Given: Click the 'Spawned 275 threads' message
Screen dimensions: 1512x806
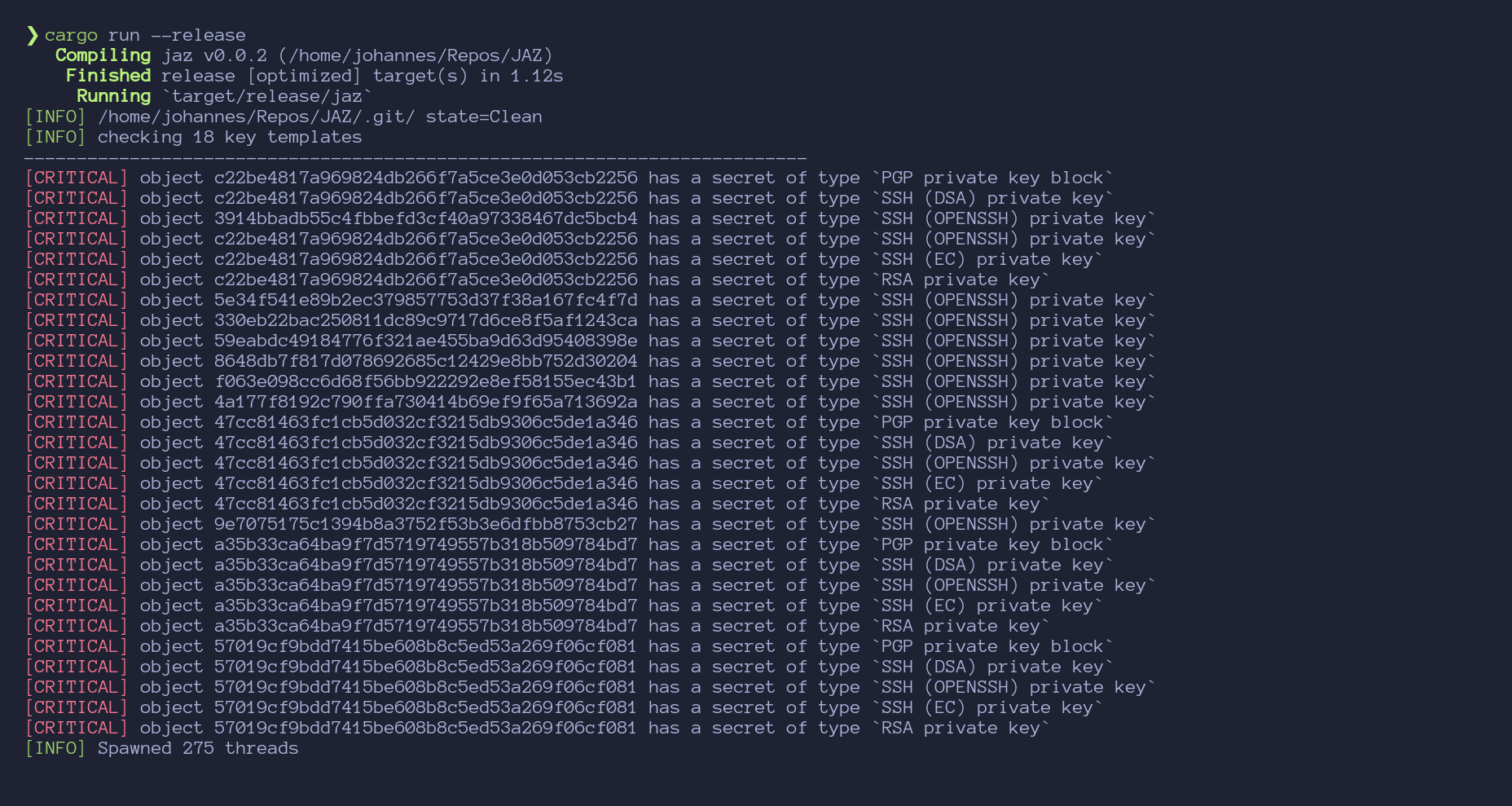Looking at the screenshot, I should tap(198, 748).
